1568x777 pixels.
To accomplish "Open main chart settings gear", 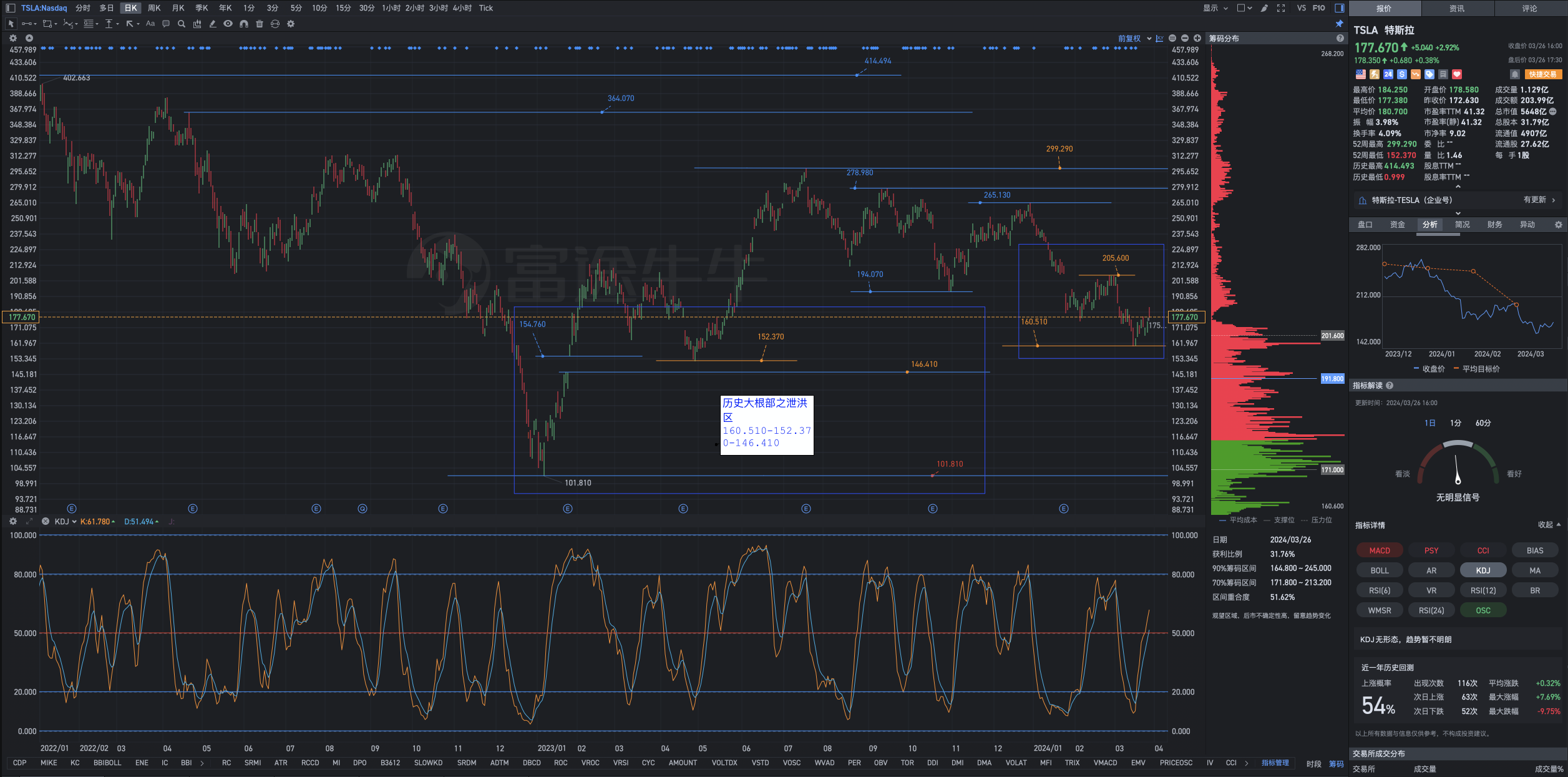I will pos(13,38).
